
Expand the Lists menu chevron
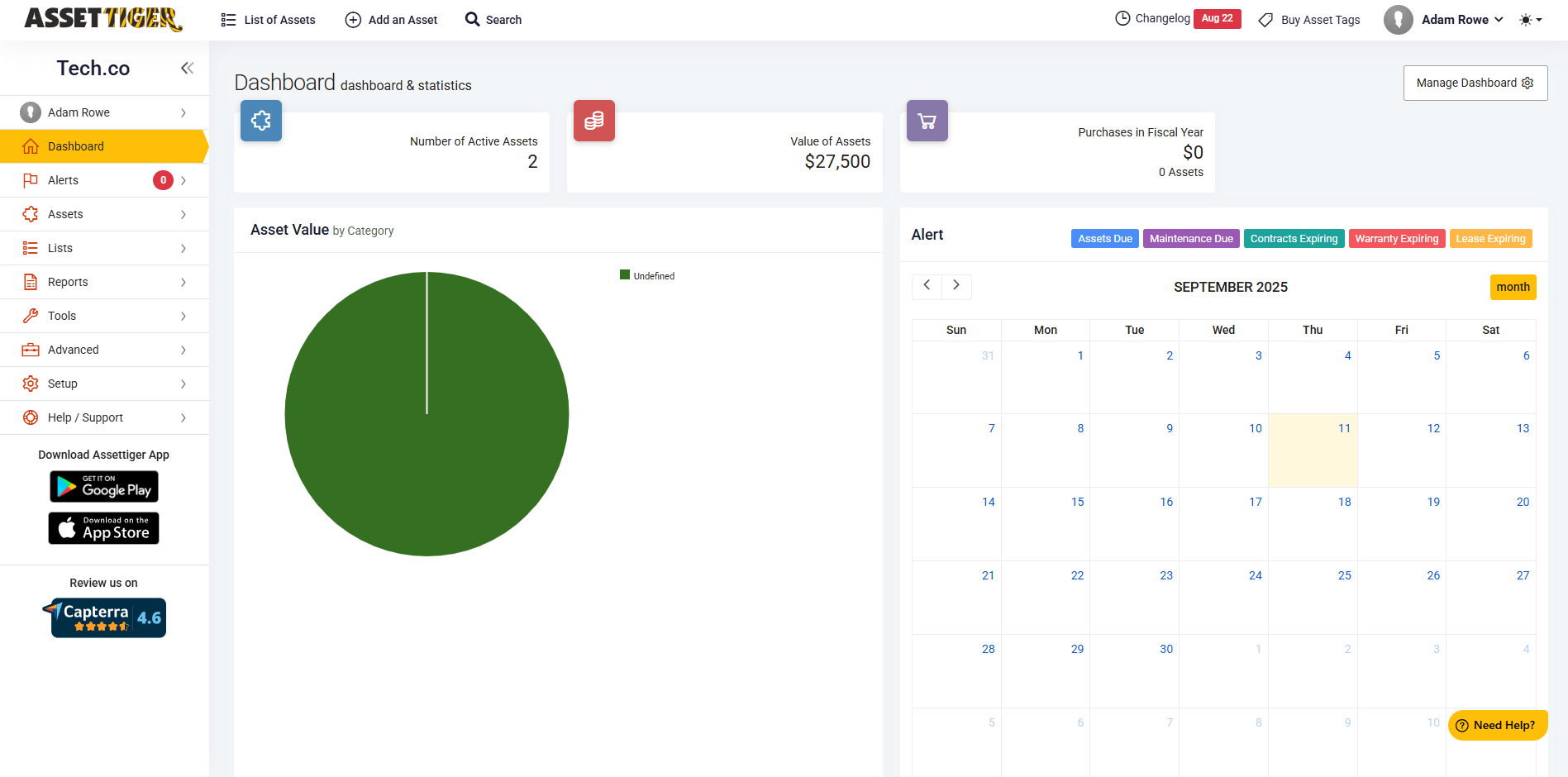click(183, 248)
